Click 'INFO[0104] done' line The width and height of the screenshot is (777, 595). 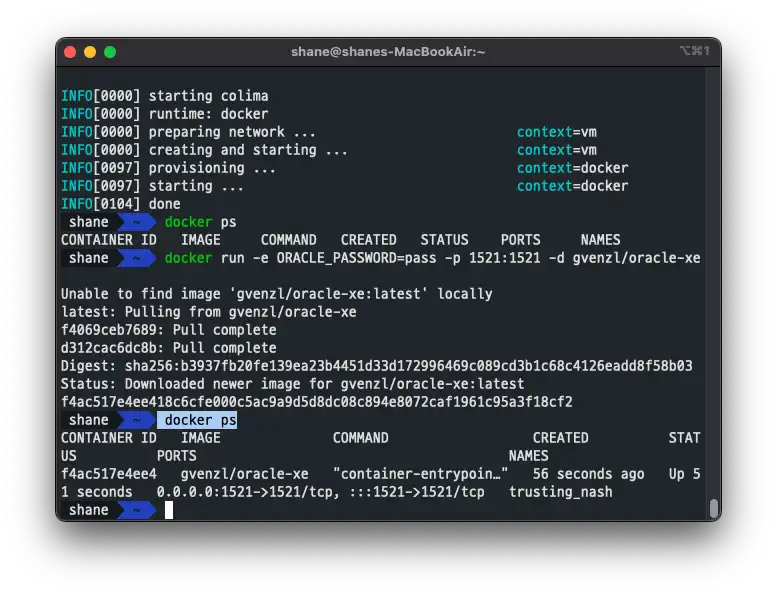121,204
